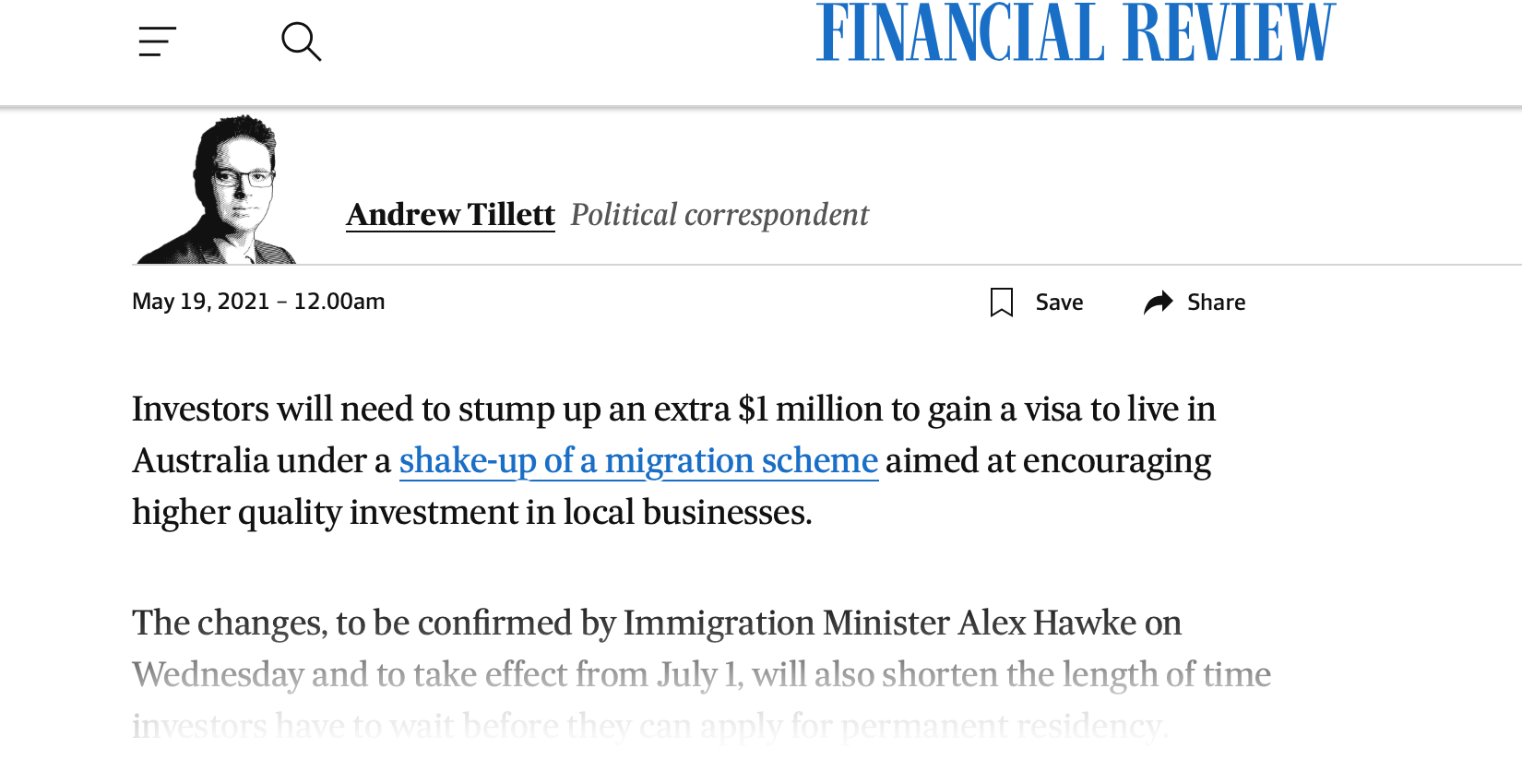Screen dimensions: 1522x784
Task: Click 'higher quality investment in local businesses' line
Action: tap(472, 513)
